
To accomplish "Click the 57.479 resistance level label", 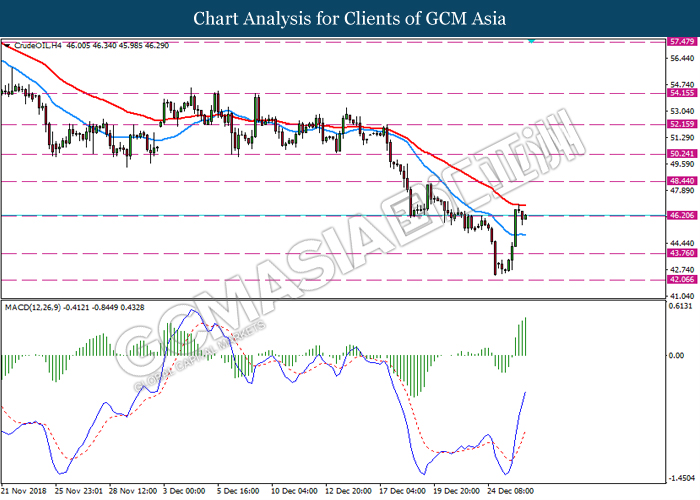I will [682, 42].
